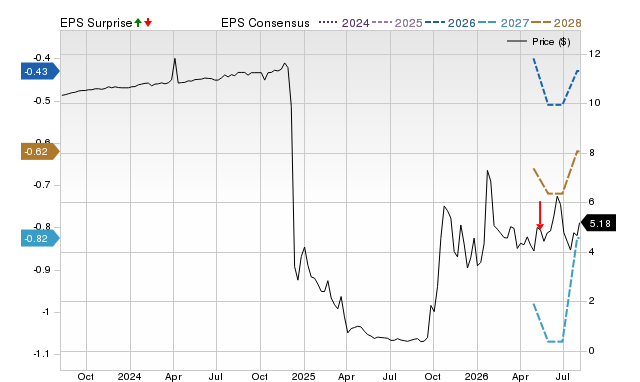Click the x-axis label 2026
Image resolution: width=640 pixels, height=382 pixels.
coord(476,377)
